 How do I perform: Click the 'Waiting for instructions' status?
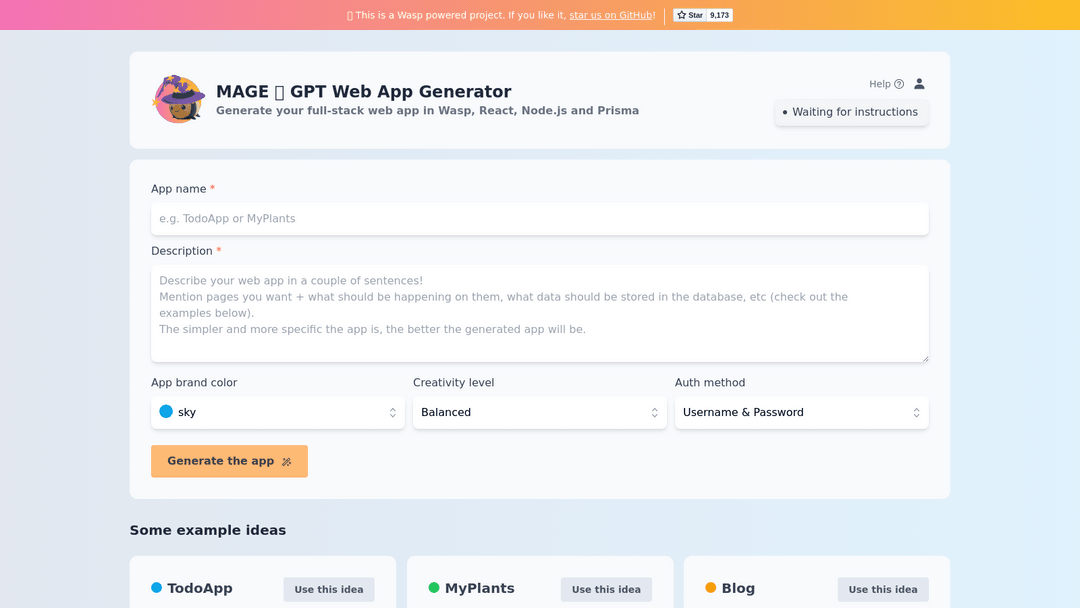pos(851,112)
